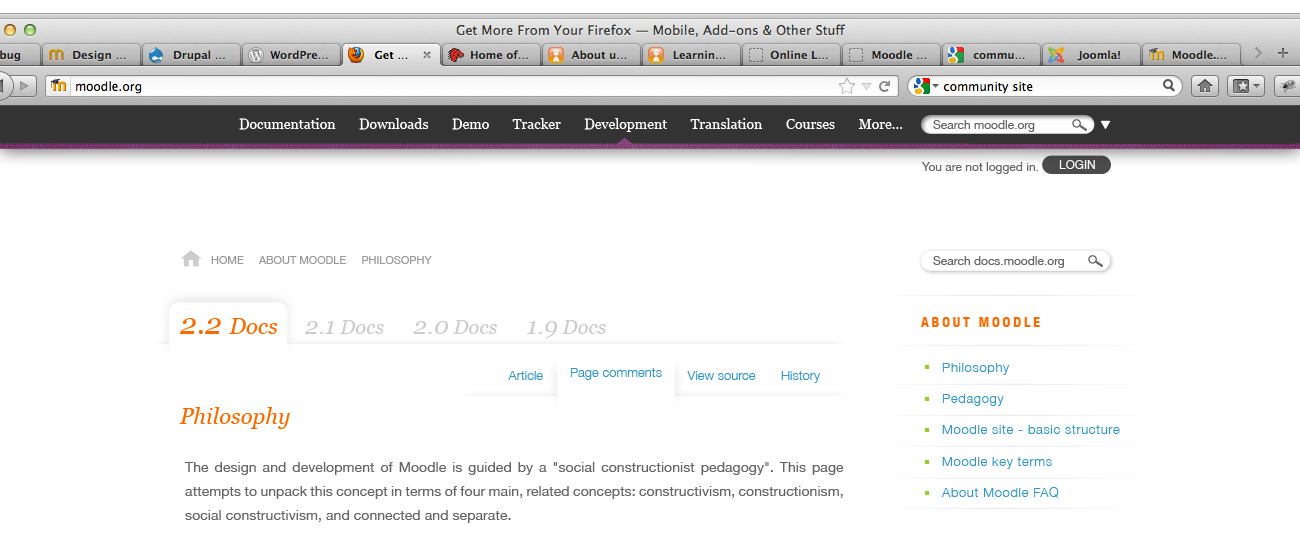Click the Moodle favicon in the address bar
The image size is (1300, 542).
tap(59, 86)
